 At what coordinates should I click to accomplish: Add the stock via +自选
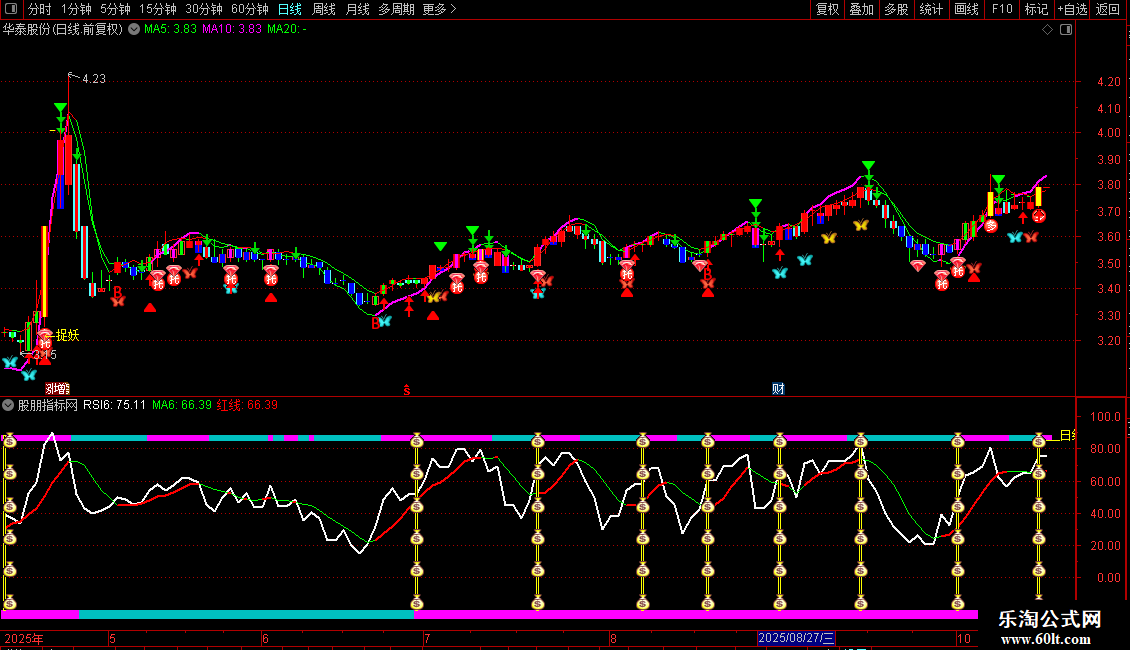[1072, 9]
